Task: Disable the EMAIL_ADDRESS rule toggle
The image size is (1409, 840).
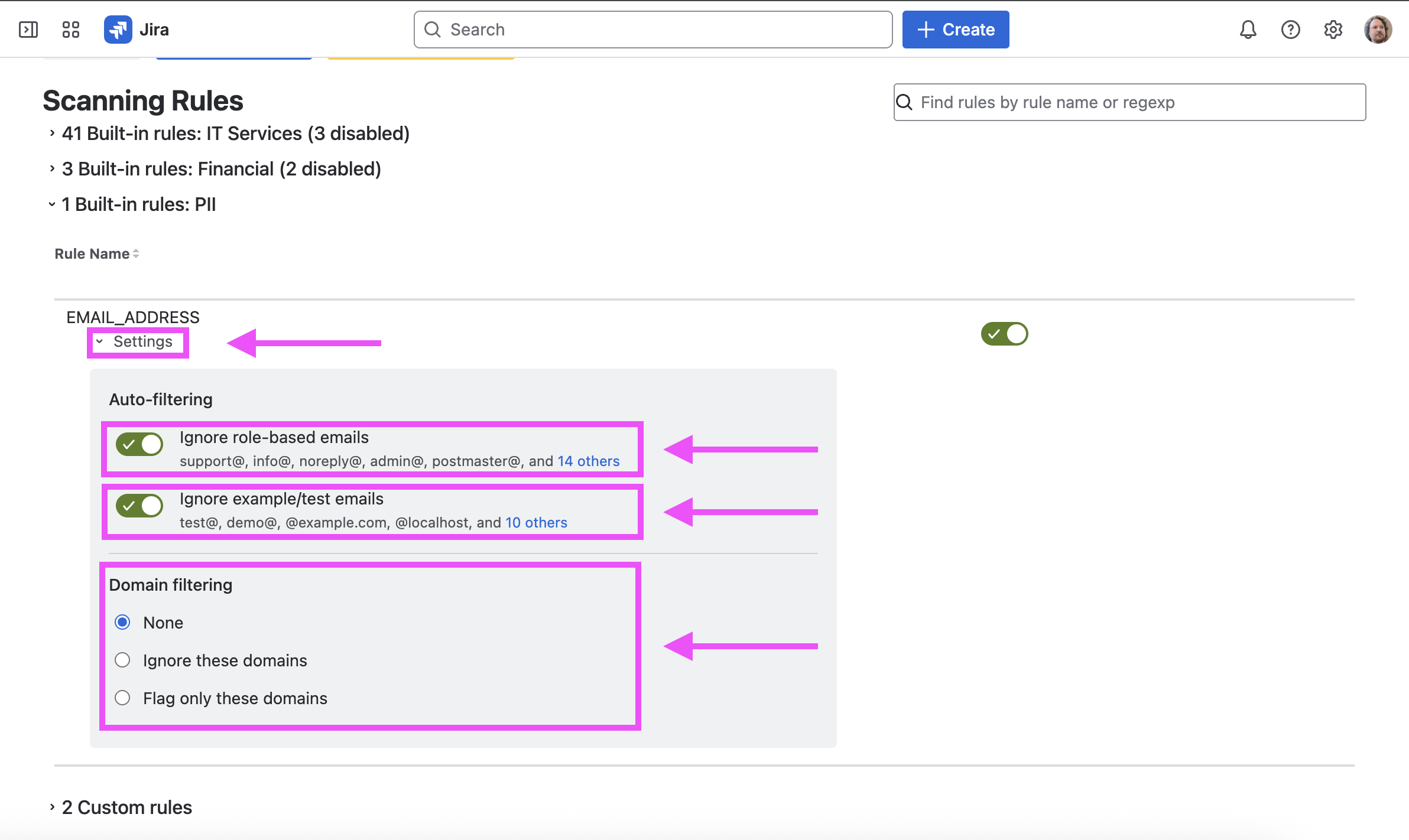Action: (1004, 334)
